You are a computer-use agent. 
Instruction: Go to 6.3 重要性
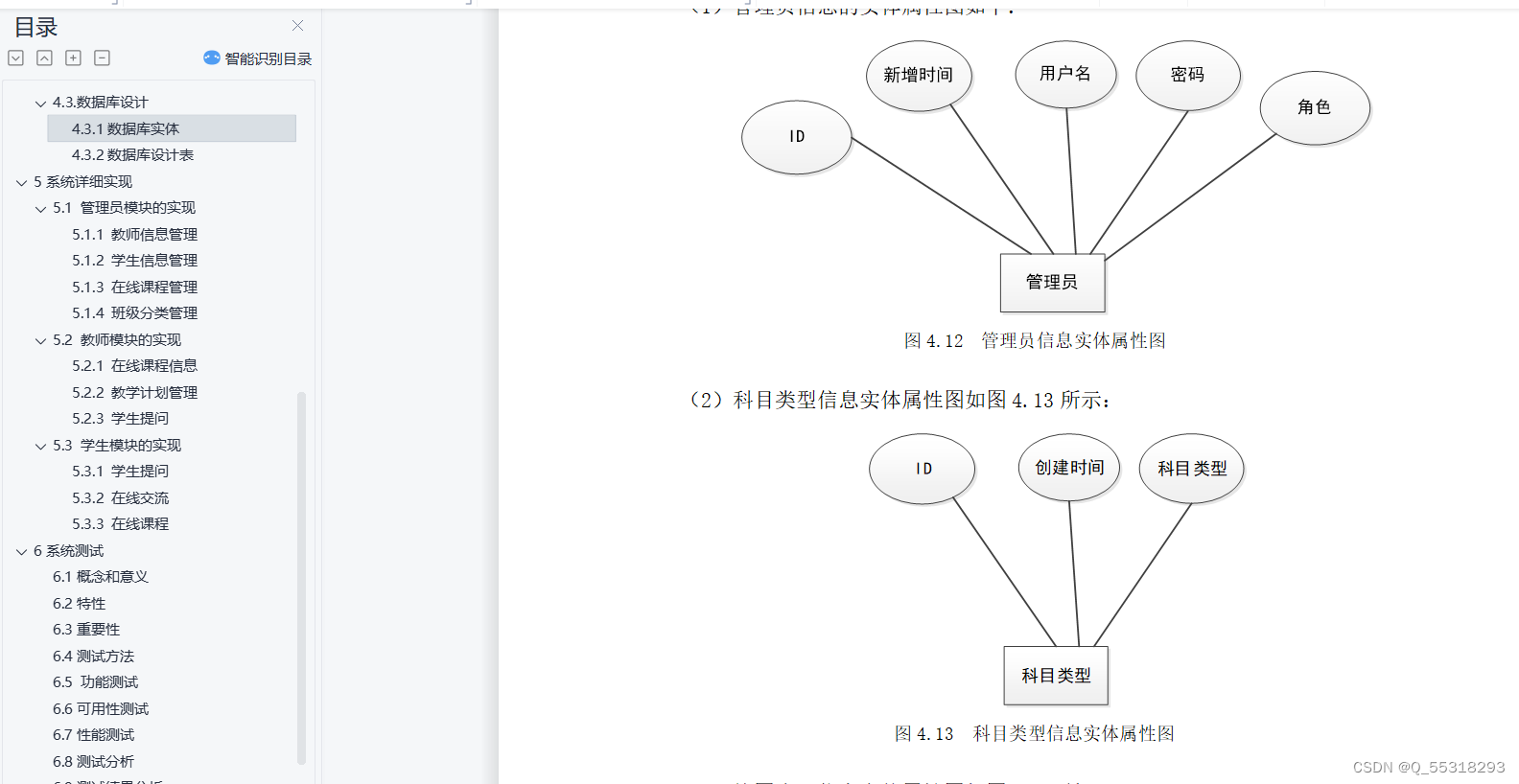point(86,630)
